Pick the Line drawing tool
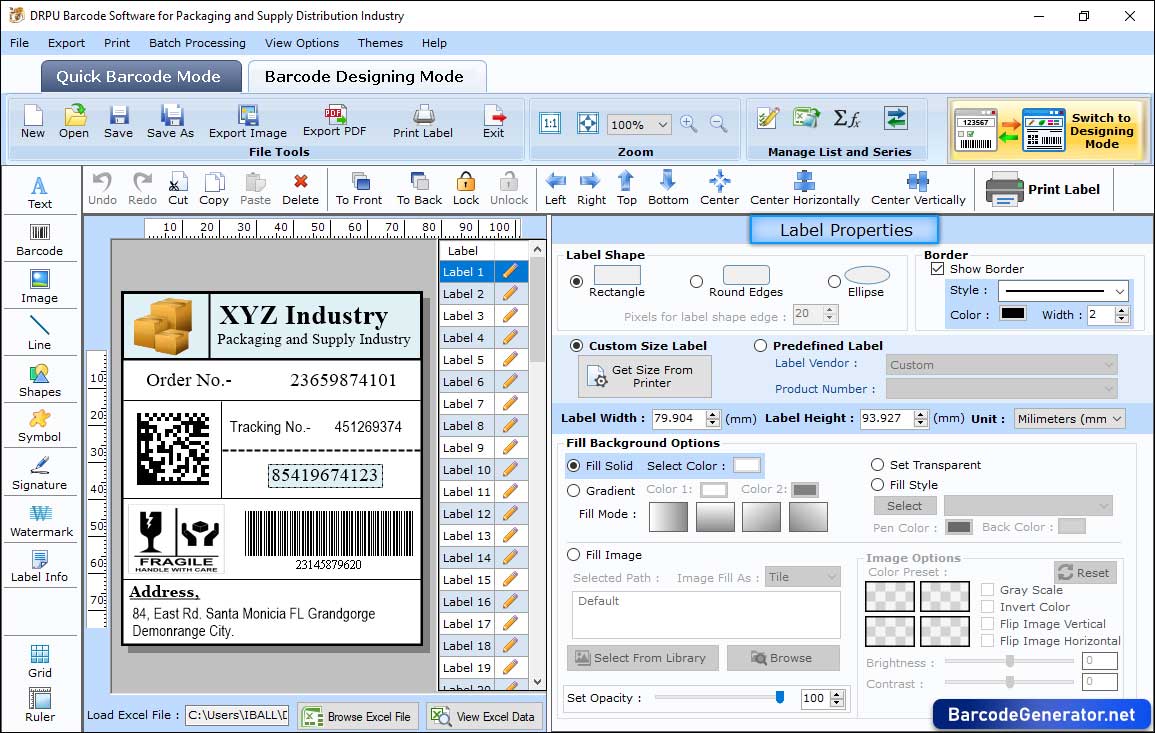 pos(40,333)
